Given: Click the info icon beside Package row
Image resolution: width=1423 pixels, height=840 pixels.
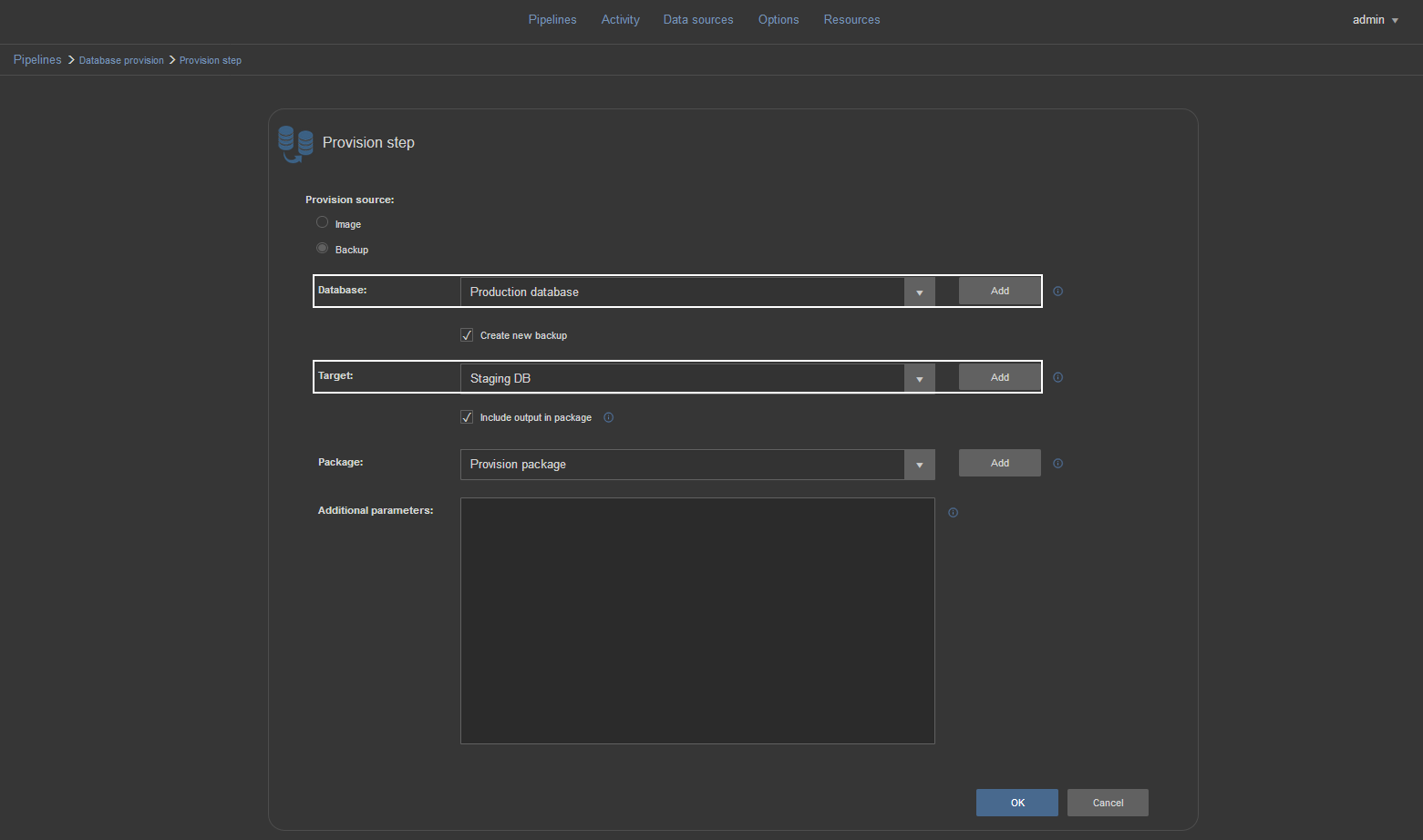Looking at the screenshot, I should click(1057, 464).
